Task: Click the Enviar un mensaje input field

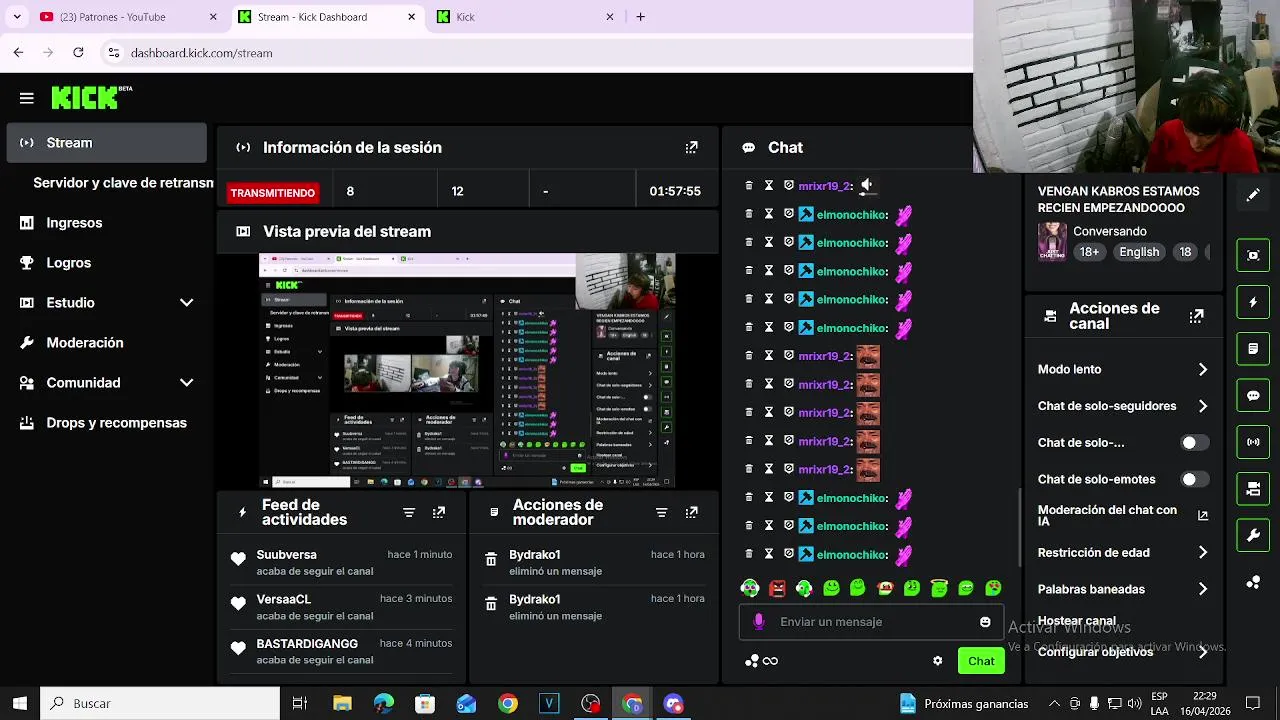Action: click(x=870, y=622)
